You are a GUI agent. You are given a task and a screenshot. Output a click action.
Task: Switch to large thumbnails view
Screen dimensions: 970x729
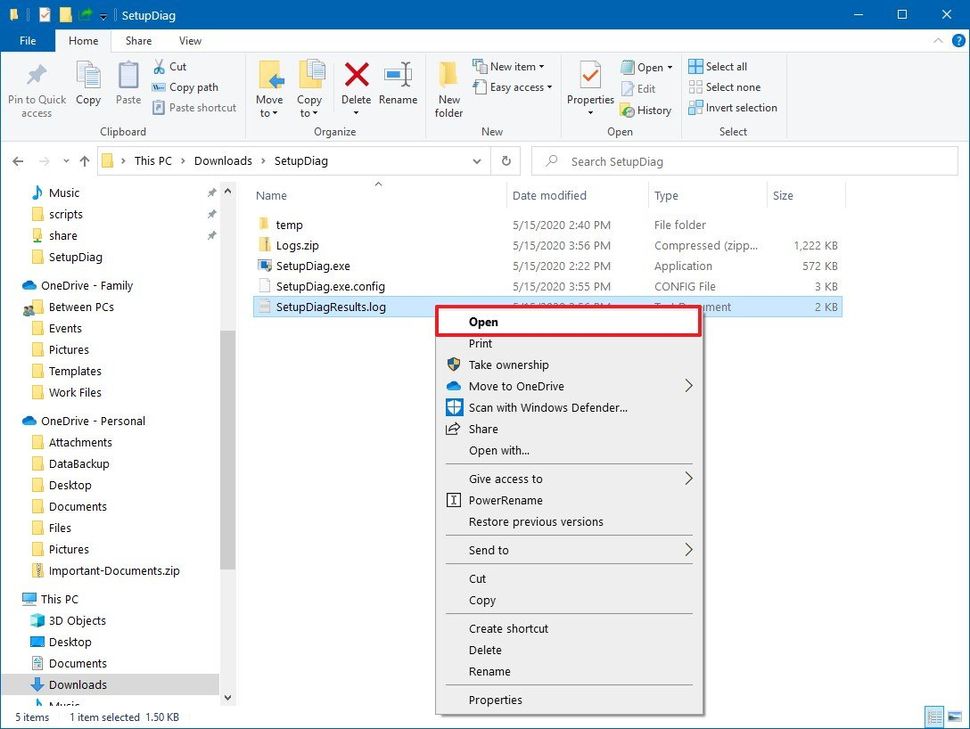pyautogui.click(x=957, y=717)
